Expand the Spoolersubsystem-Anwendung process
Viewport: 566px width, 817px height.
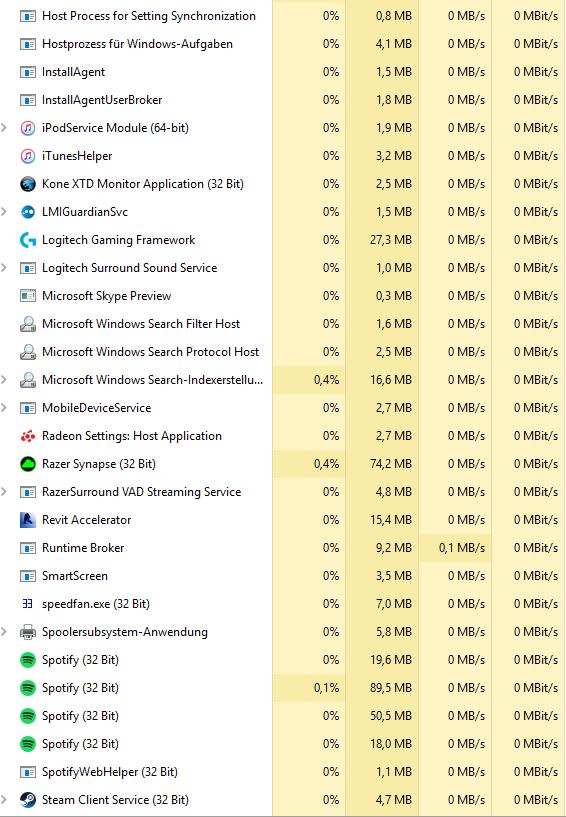point(4,632)
